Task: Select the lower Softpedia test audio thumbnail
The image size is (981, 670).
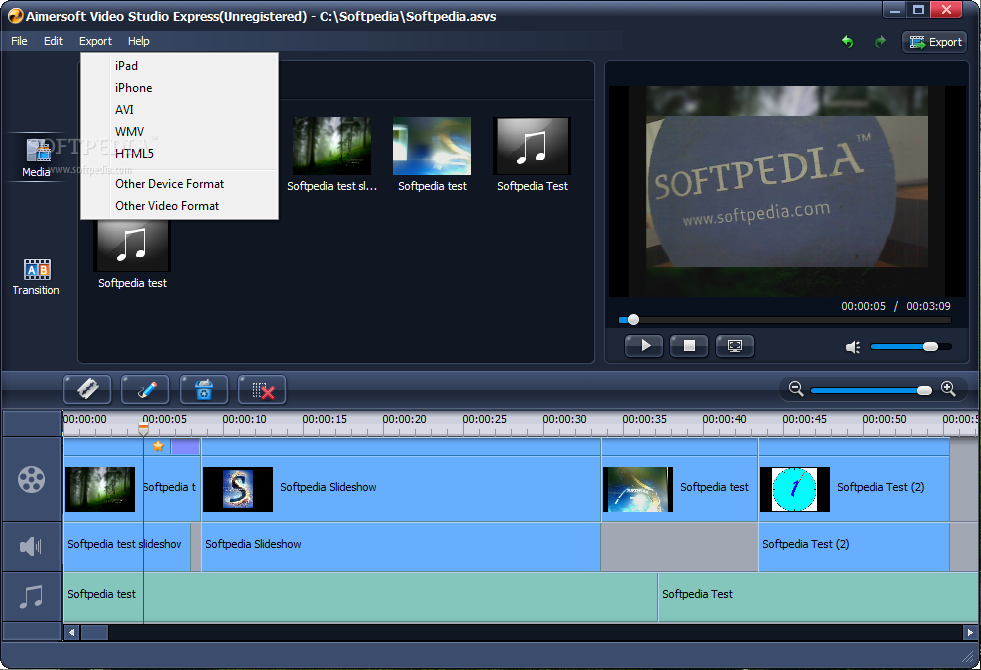Action: click(x=132, y=245)
